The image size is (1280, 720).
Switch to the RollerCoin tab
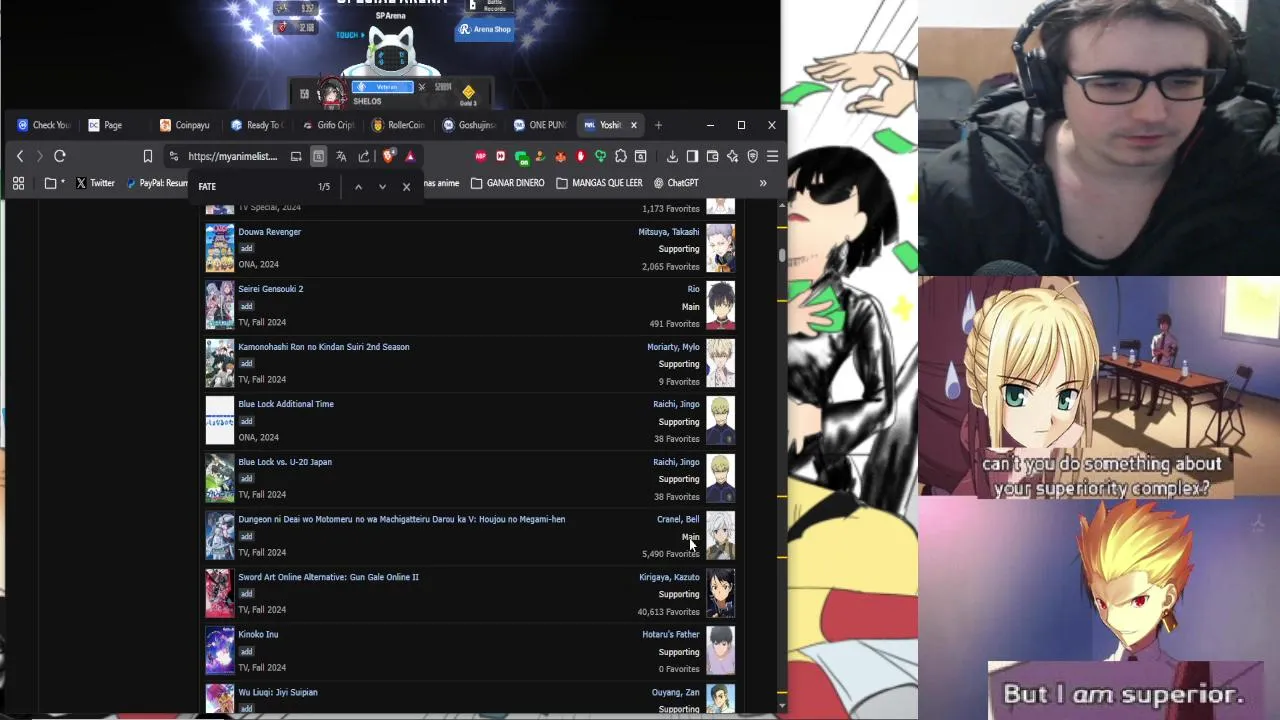click(x=399, y=125)
